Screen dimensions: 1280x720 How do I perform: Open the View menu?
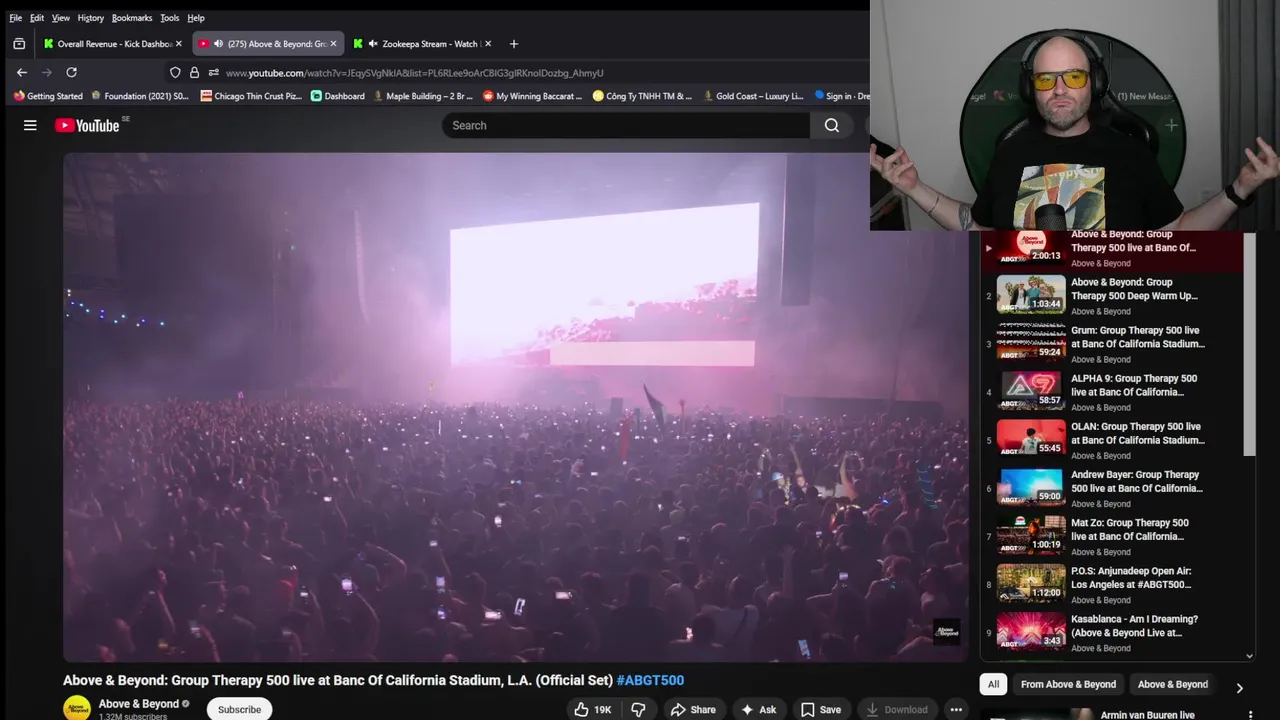tap(61, 18)
